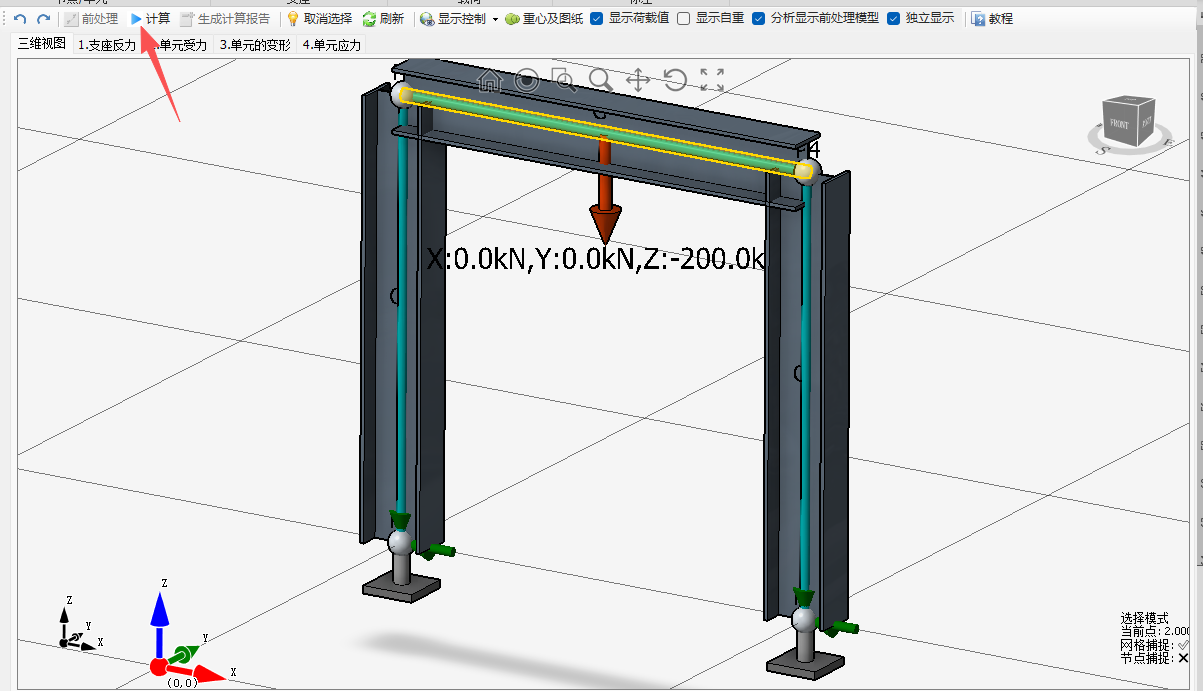This screenshot has height=691, width=1203.
Task: Open 教程 tutorial
Action: click(x=992, y=19)
